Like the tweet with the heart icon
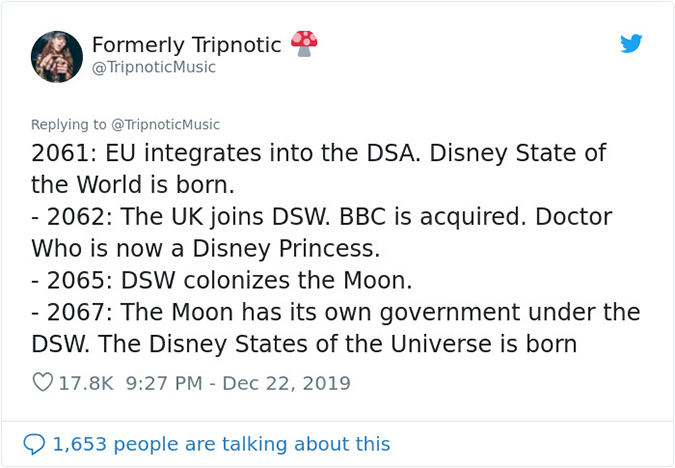The height and width of the screenshot is (468, 675). click(x=43, y=382)
